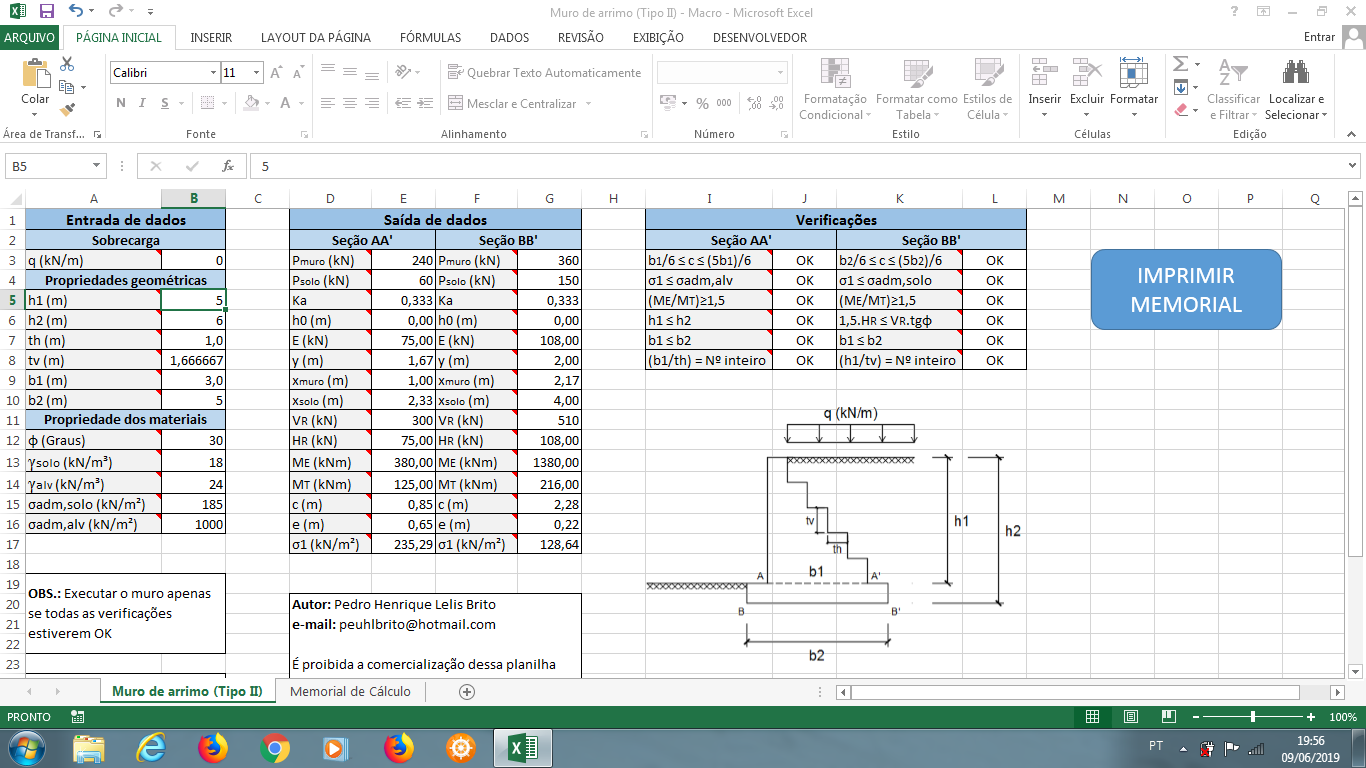Add a new sheet with the plus icon
Viewport: 1366px width, 768px height.
point(466,691)
